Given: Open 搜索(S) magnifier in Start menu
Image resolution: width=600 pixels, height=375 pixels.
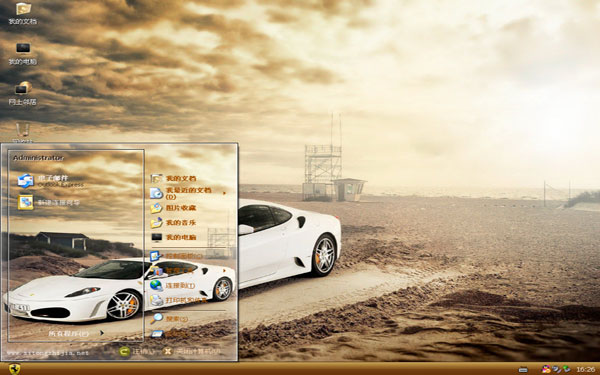Looking at the screenshot, I should 169,318.
